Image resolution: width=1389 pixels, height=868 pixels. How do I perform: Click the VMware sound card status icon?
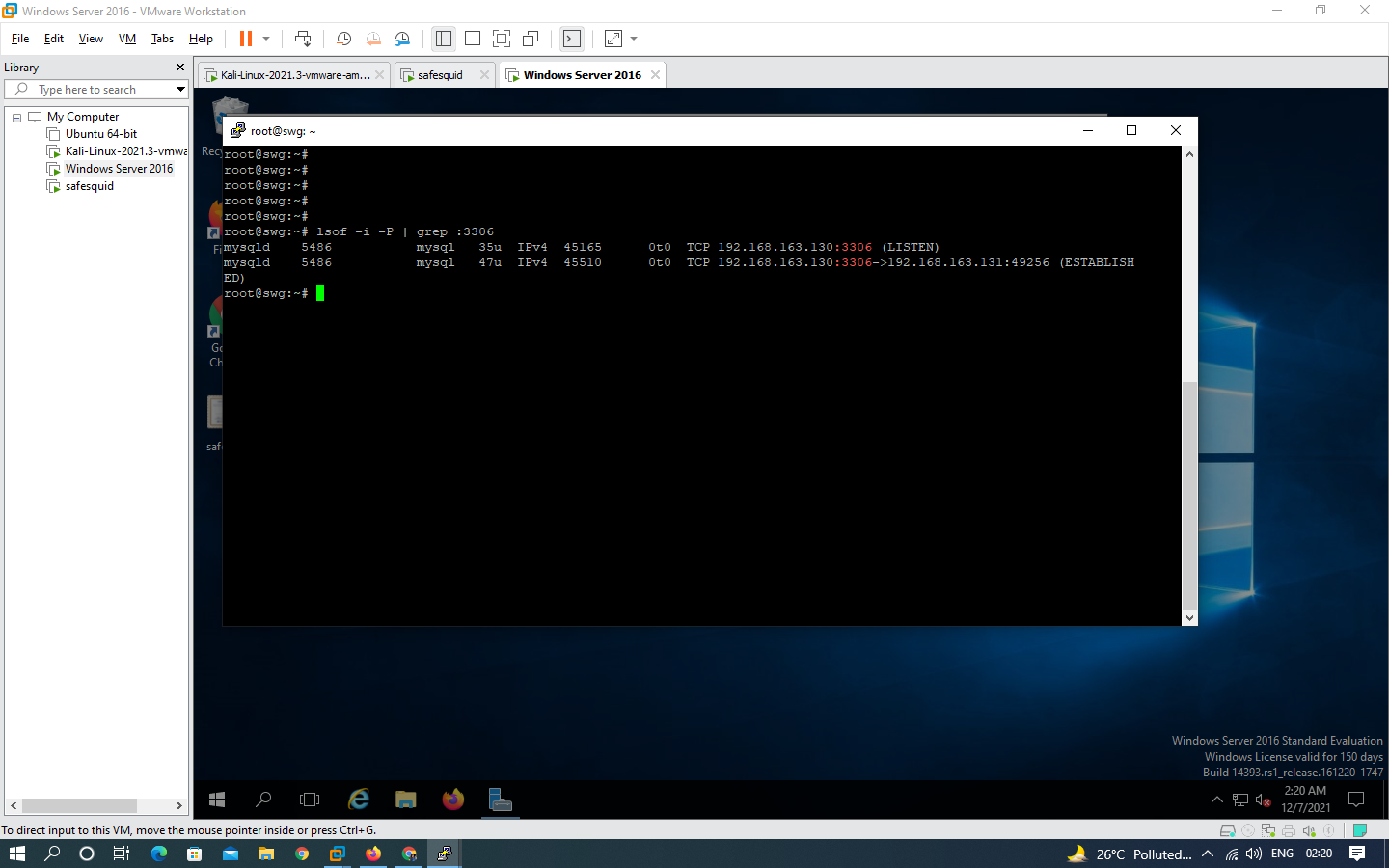coord(1309,830)
